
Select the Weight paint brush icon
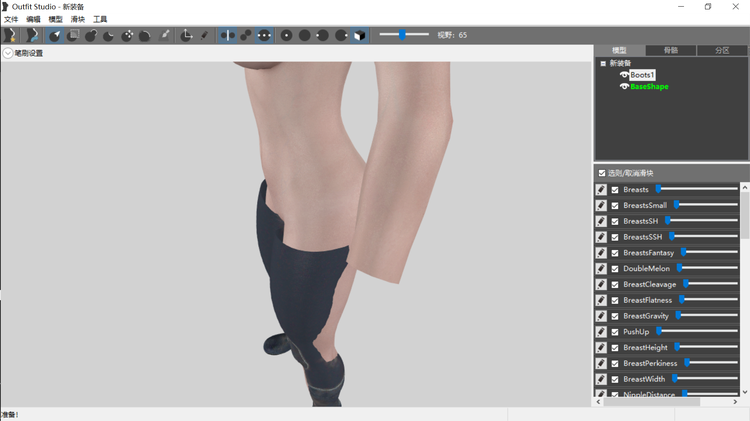click(x=164, y=35)
